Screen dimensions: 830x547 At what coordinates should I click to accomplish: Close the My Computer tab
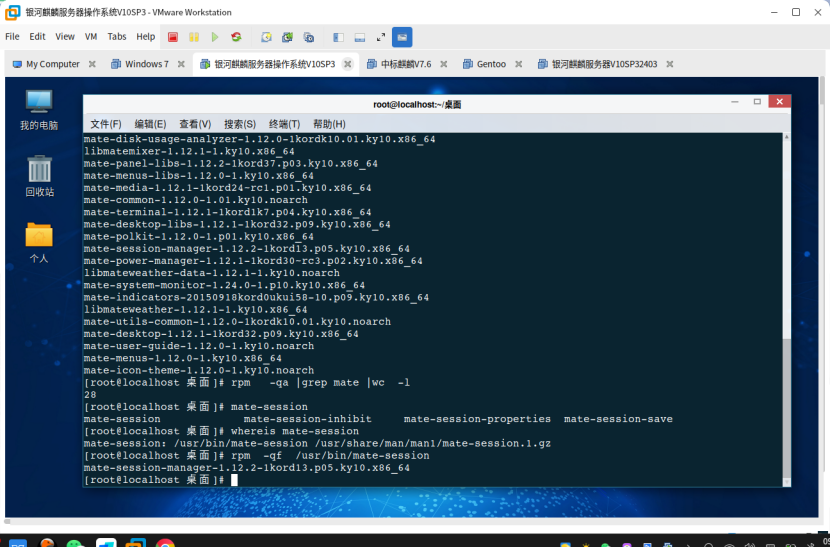tap(92, 64)
